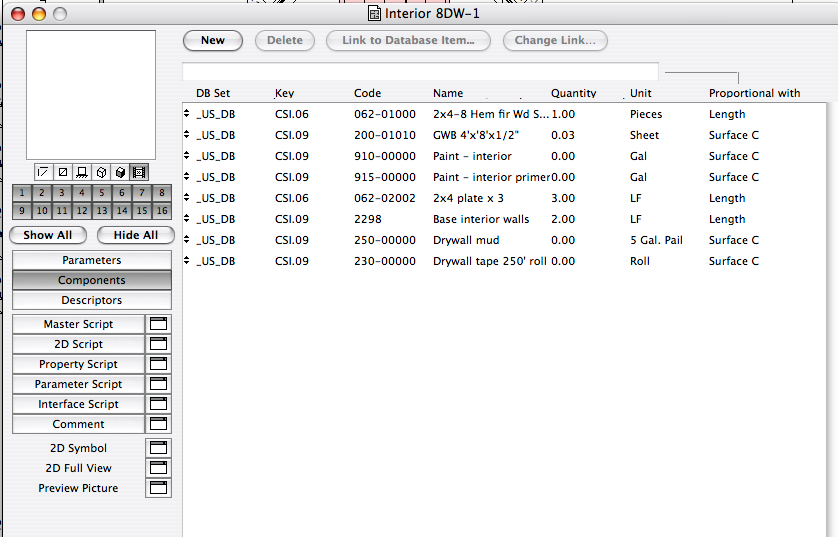Open Interface Script in separate window icon
This screenshot has width=838, height=537.
coord(158,404)
